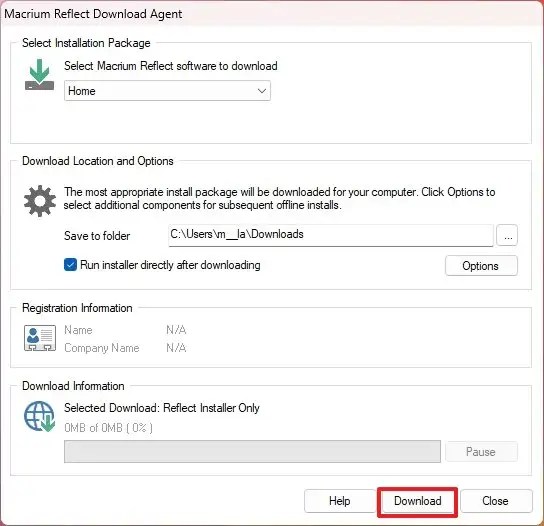The image size is (544, 526).
Task: Open the Home software selection dropdown
Action: coord(167,91)
